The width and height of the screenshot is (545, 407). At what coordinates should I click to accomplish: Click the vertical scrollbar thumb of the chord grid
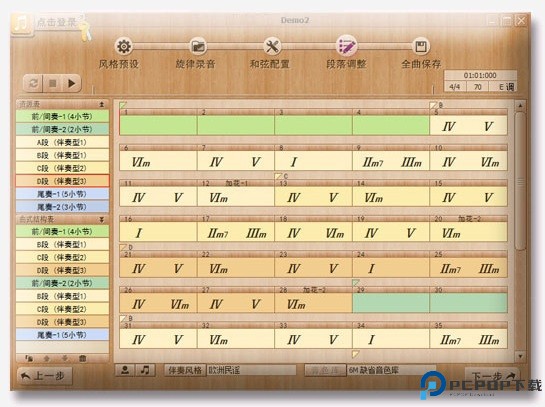pos(520,181)
